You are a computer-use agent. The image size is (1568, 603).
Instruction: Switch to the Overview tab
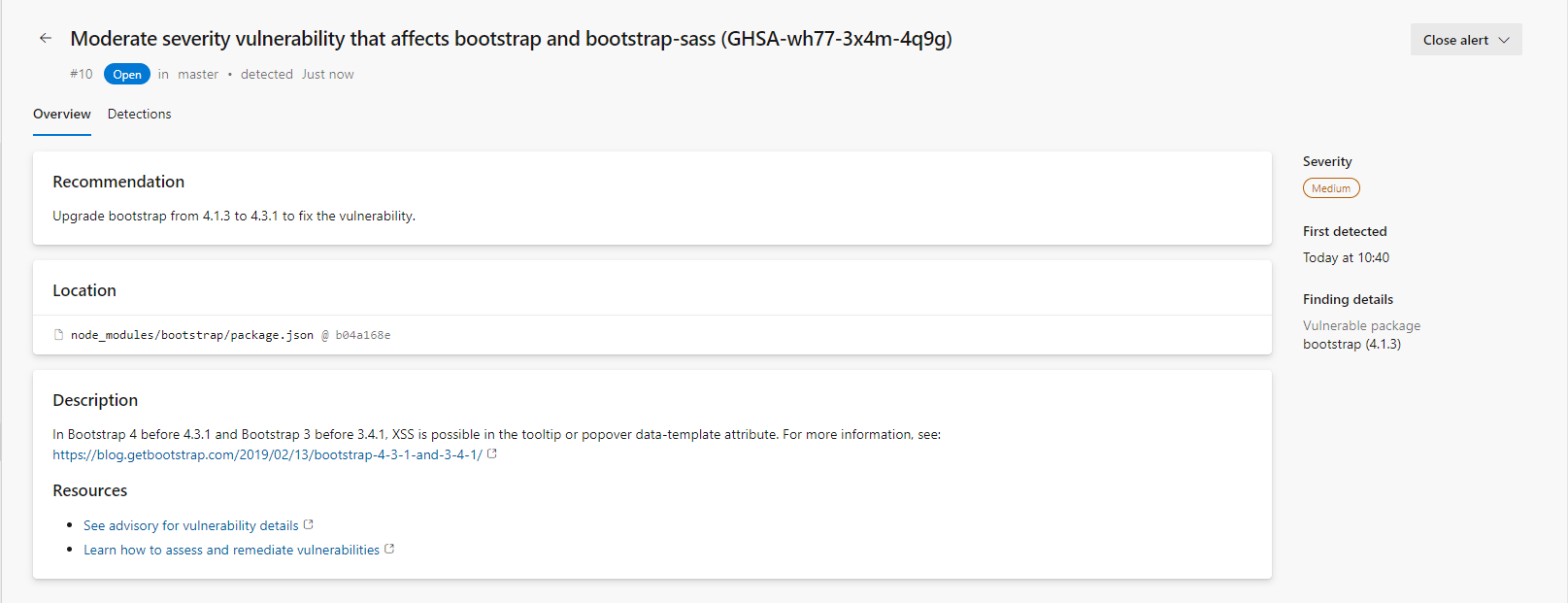click(x=62, y=115)
